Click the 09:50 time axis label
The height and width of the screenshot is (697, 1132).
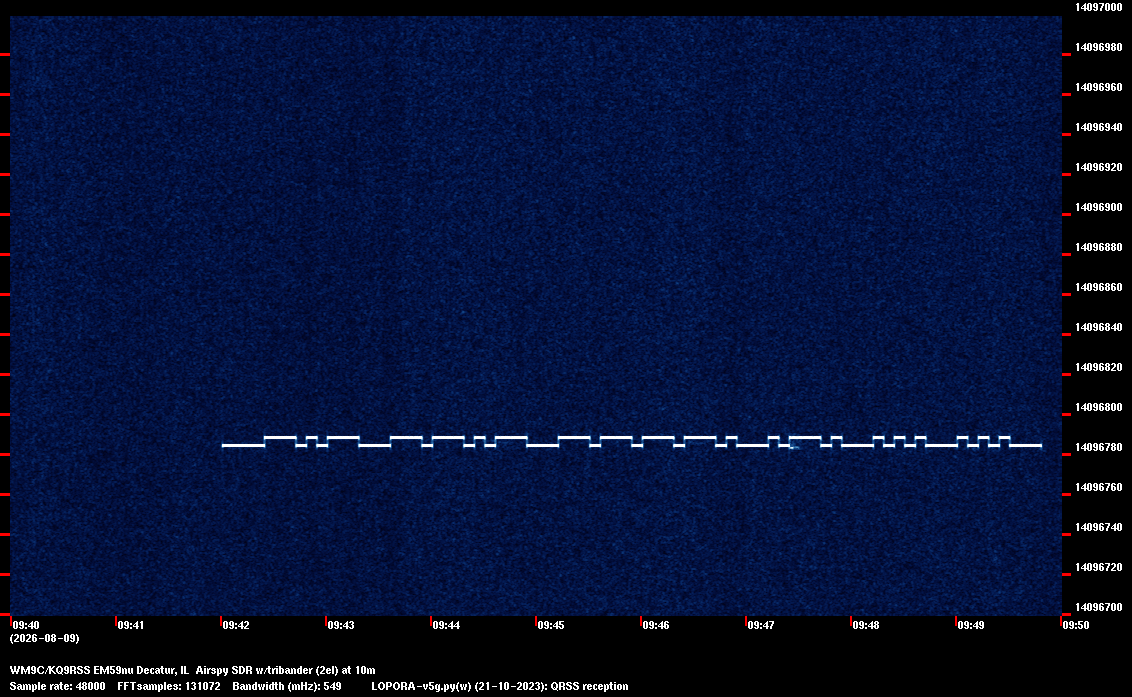coord(1076,625)
